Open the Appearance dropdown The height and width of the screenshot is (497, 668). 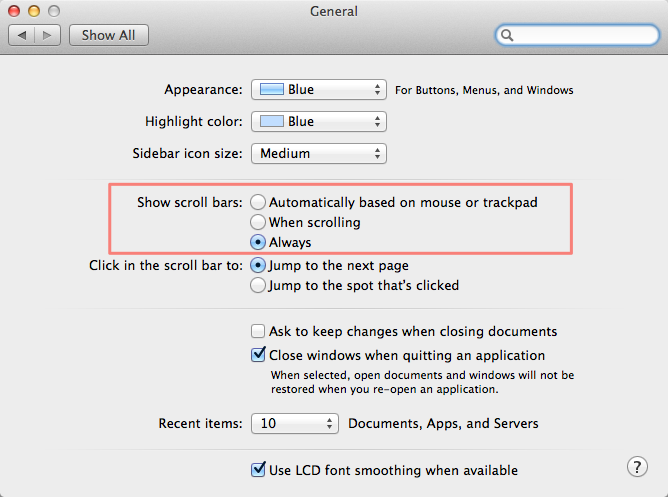(x=318, y=90)
